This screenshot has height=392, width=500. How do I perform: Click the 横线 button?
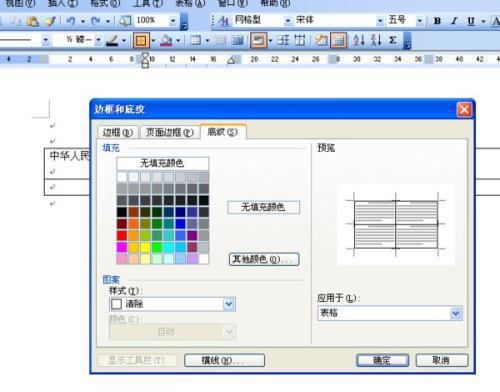224,360
